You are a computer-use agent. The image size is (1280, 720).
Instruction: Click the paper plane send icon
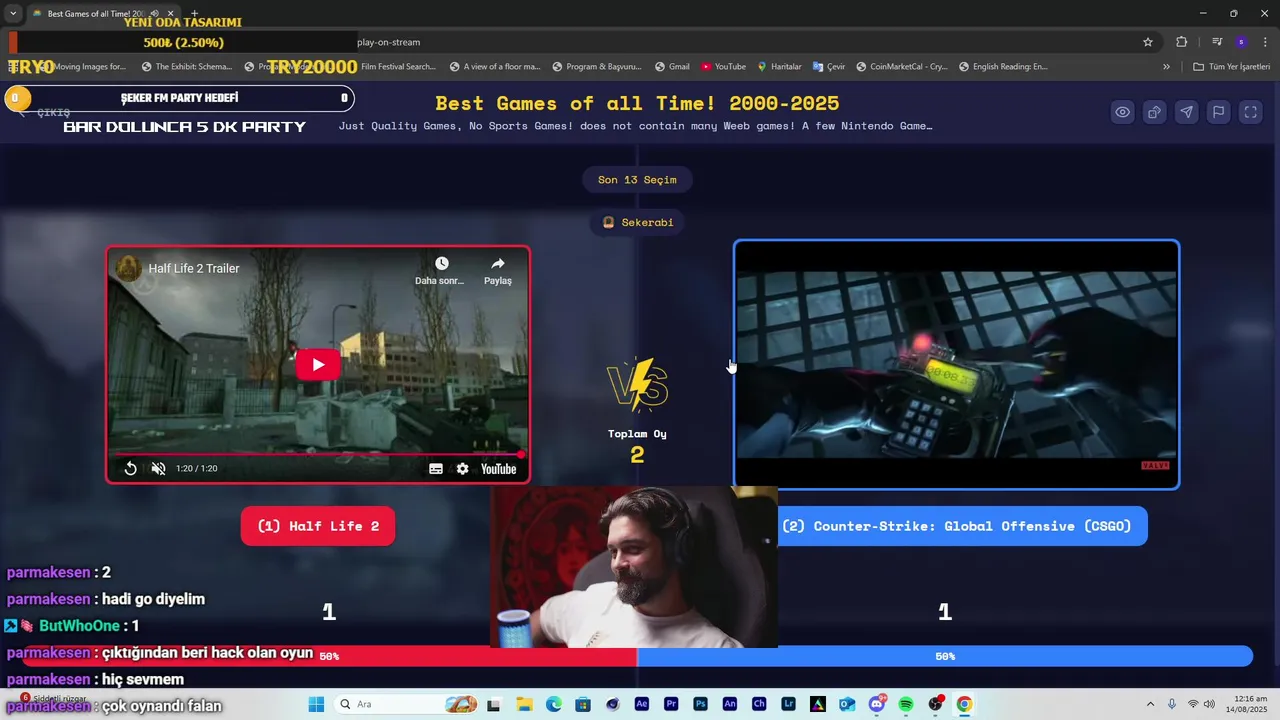[1186, 112]
